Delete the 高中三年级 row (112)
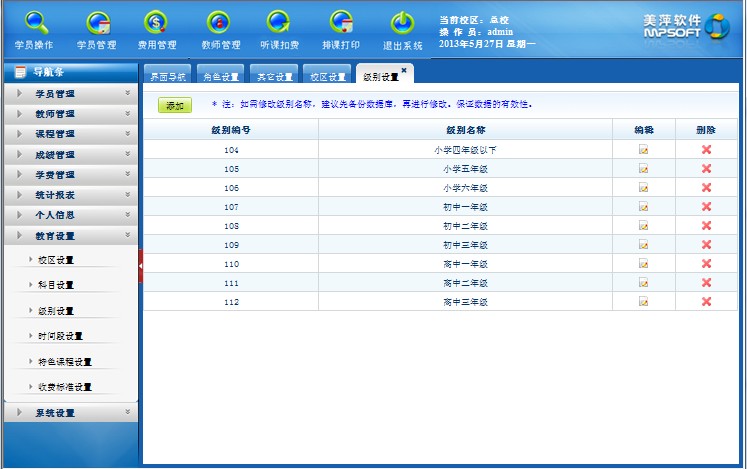This screenshot has width=747, height=469. pos(706,301)
